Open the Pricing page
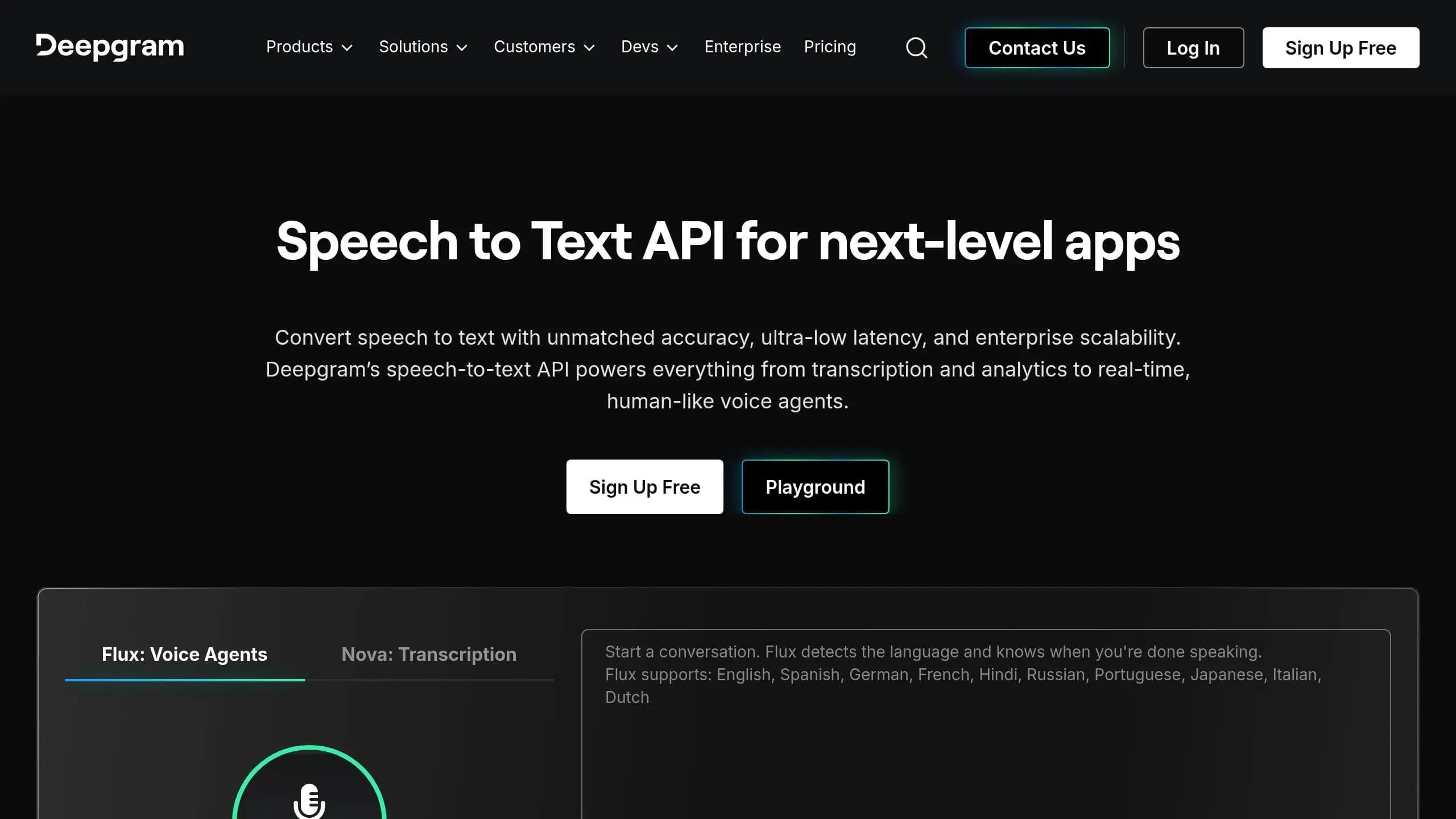 [830, 47]
